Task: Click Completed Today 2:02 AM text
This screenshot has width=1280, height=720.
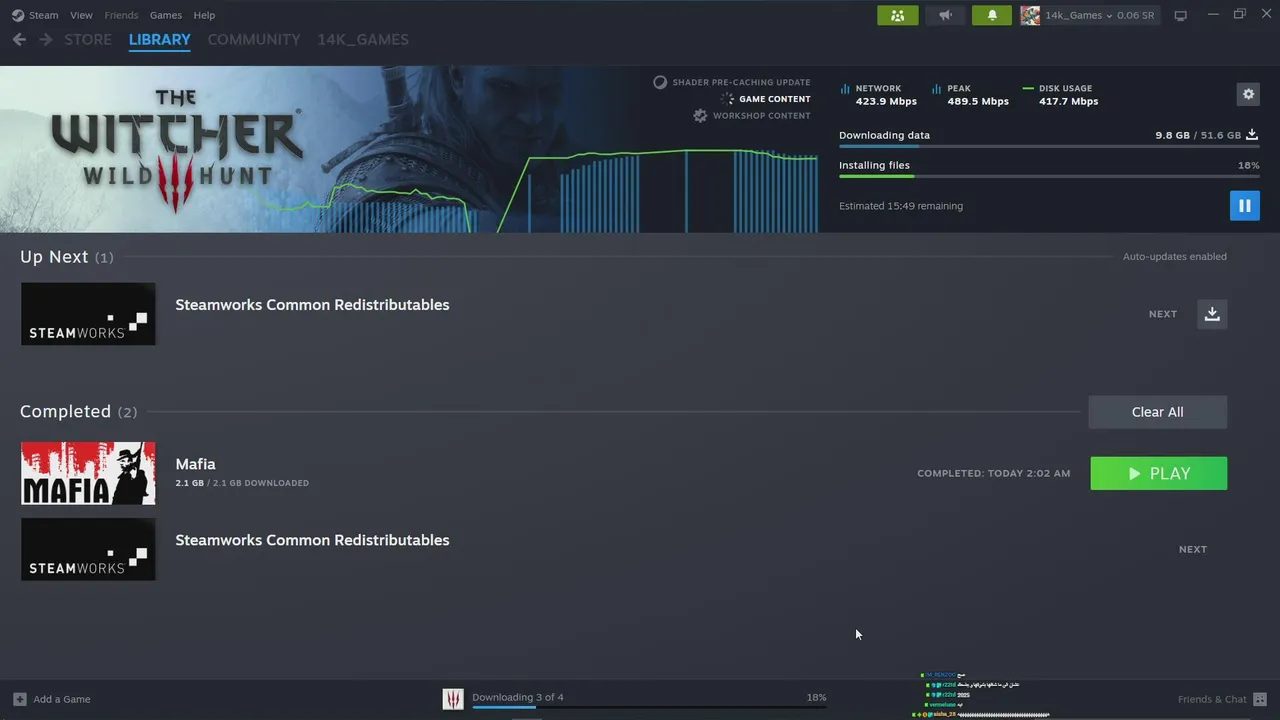Action: point(993,474)
